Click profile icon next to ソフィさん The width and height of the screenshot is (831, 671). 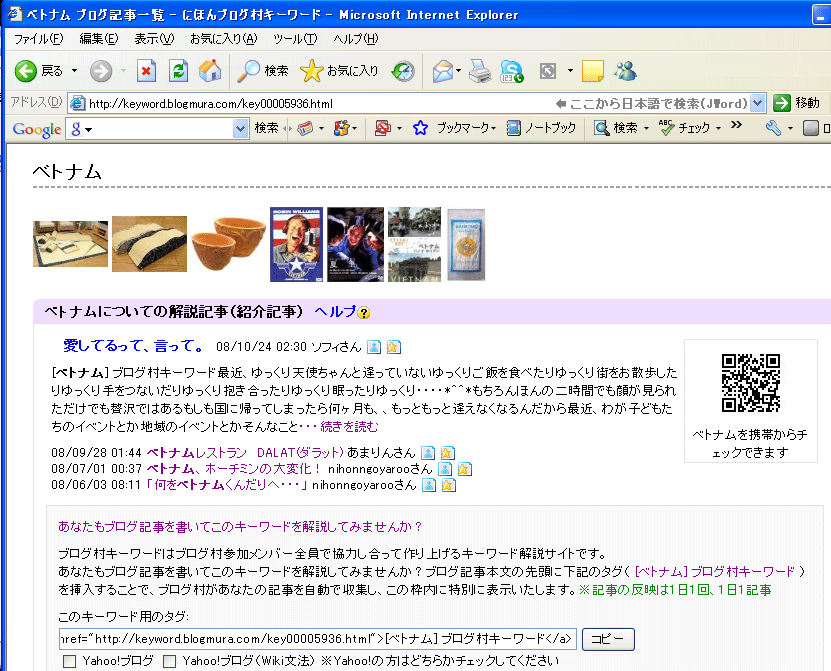point(374,347)
